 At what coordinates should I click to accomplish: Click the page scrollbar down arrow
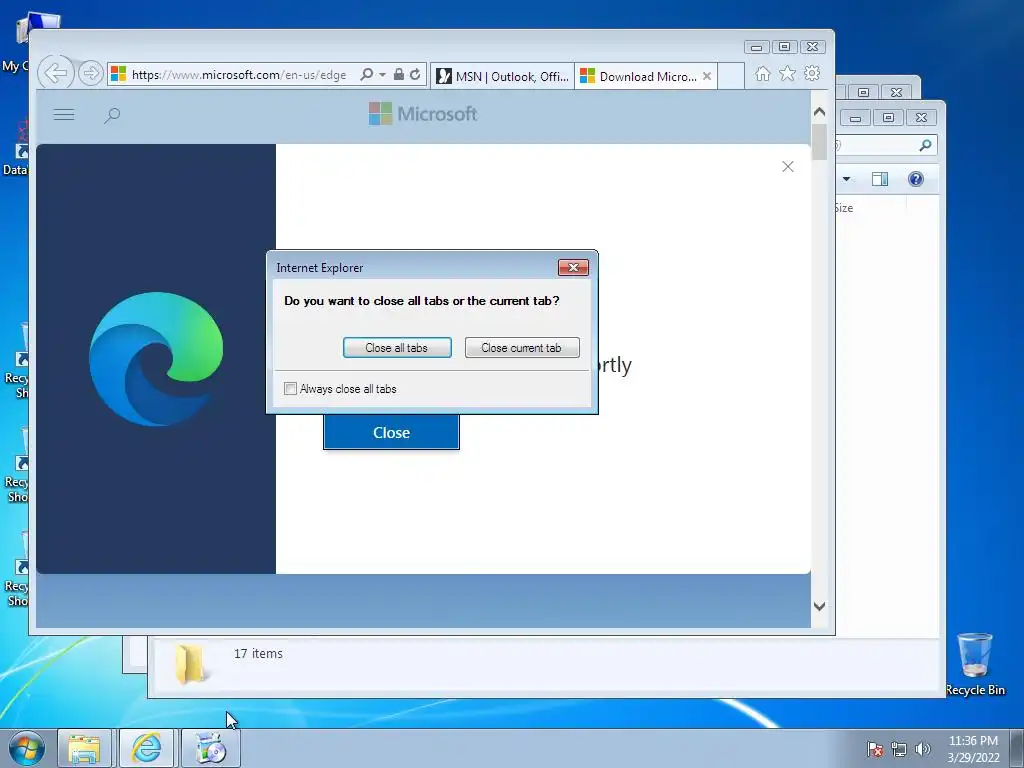(820, 606)
